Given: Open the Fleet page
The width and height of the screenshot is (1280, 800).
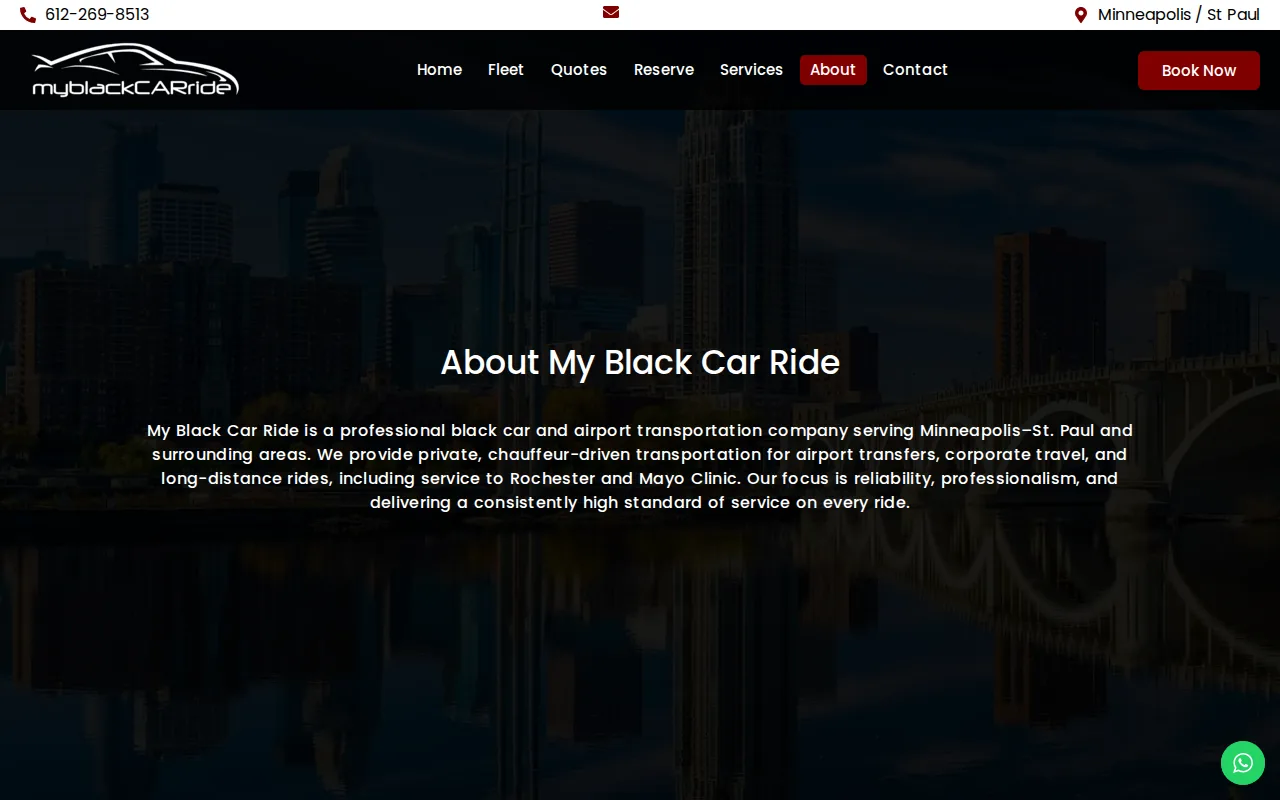Looking at the screenshot, I should 506,70.
